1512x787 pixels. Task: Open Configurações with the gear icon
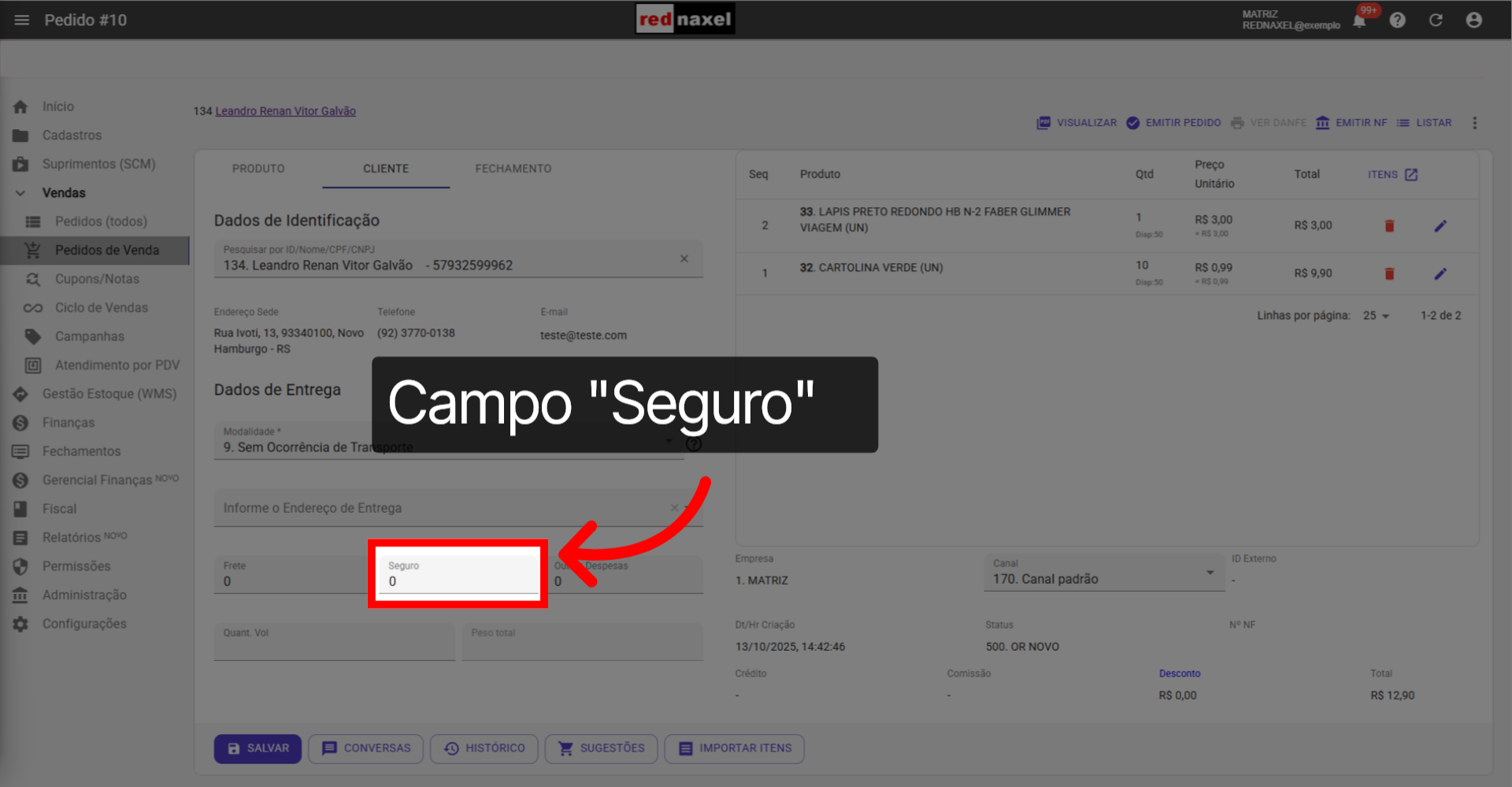(21, 623)
